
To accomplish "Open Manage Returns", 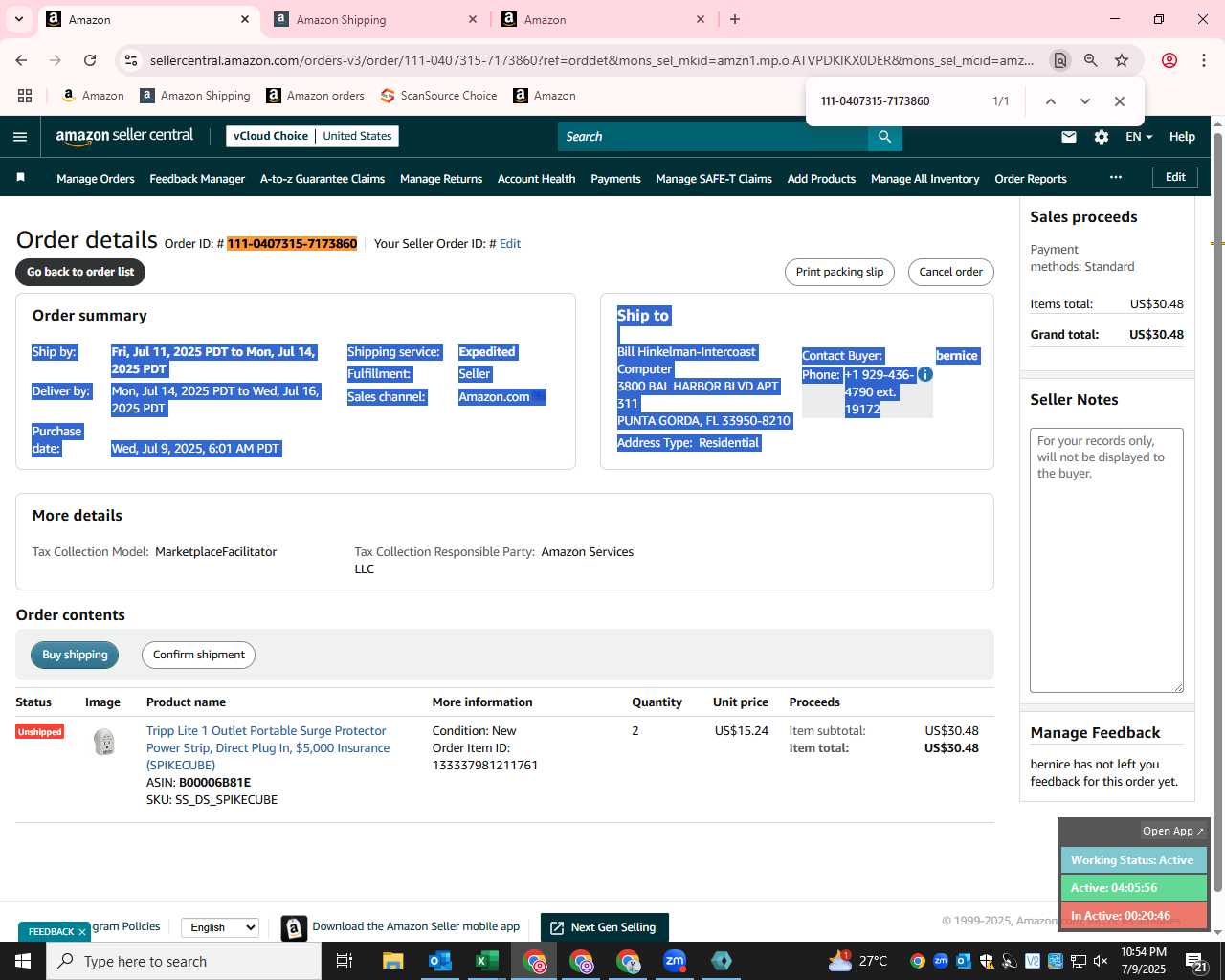I will (441, 179).
